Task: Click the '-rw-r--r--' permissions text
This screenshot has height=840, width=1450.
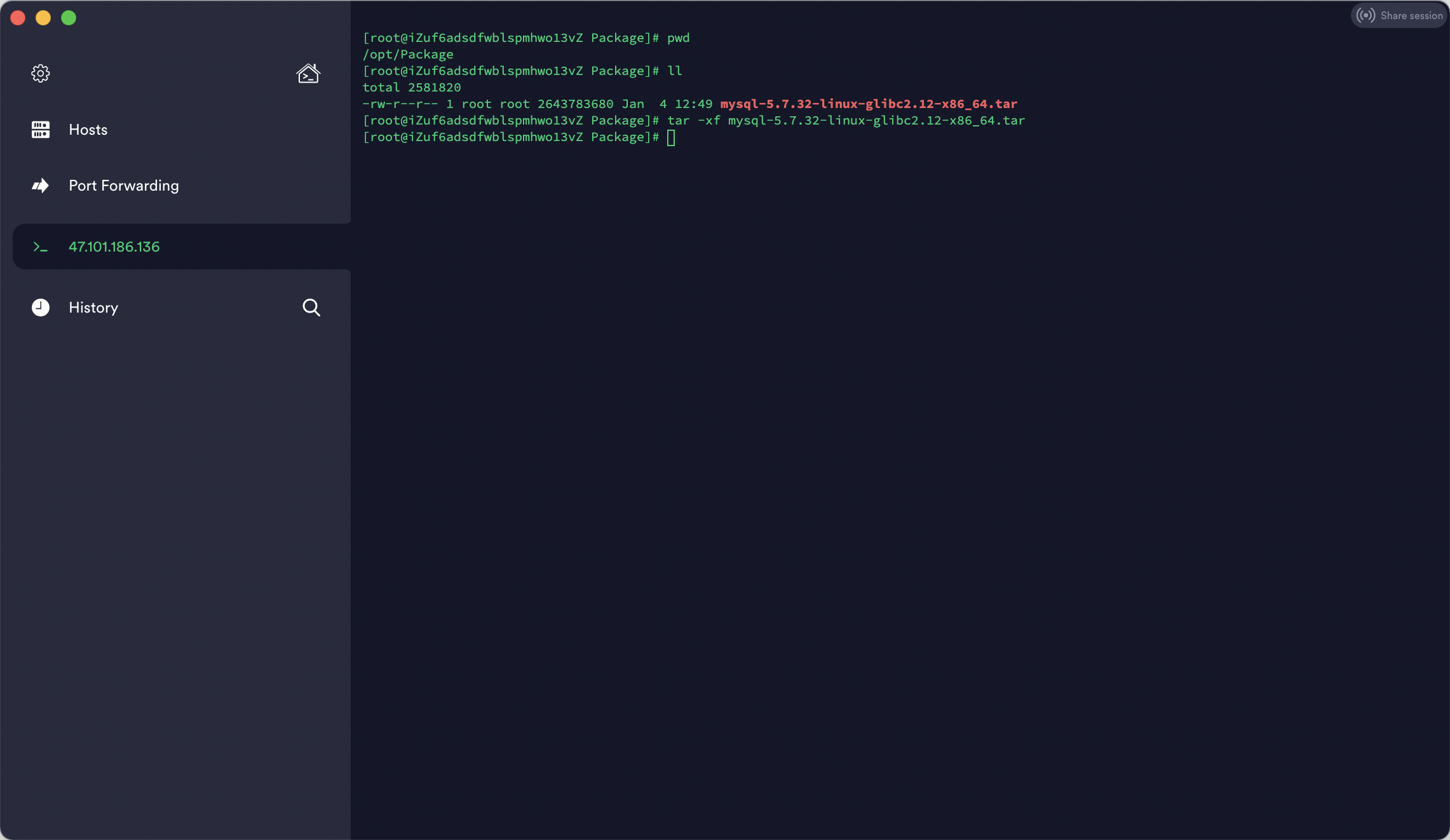Action: pyautogui.click(x=400, y=104)
